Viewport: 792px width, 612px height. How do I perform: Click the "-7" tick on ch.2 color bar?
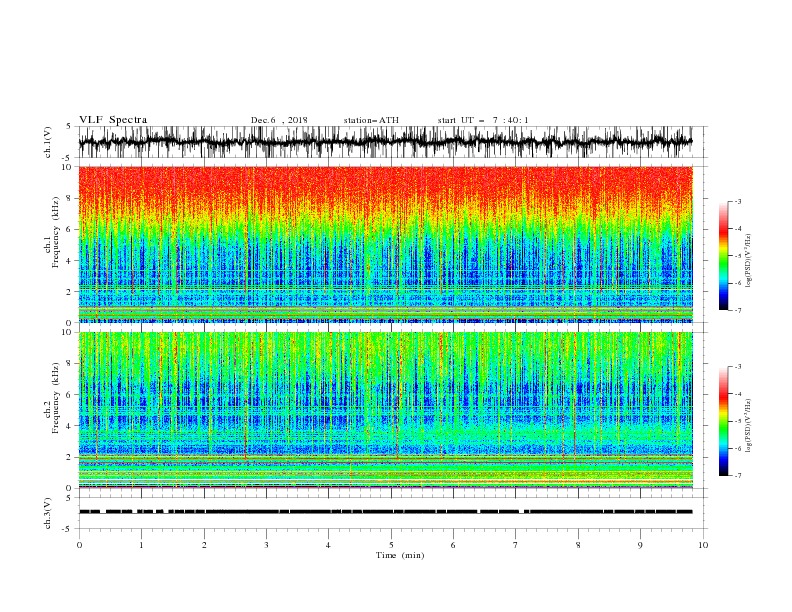click(737, 475)
